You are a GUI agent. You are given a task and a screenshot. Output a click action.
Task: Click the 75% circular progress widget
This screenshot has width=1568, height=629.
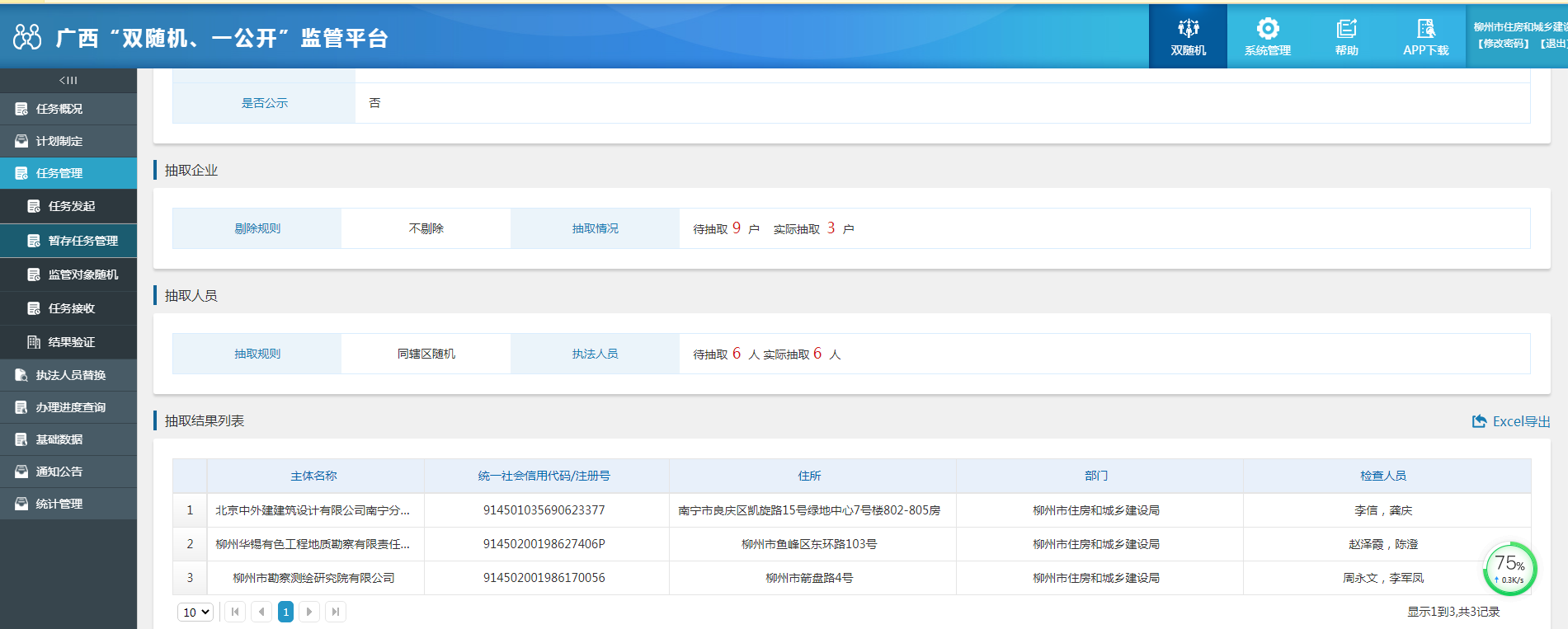coord(1509,569)
